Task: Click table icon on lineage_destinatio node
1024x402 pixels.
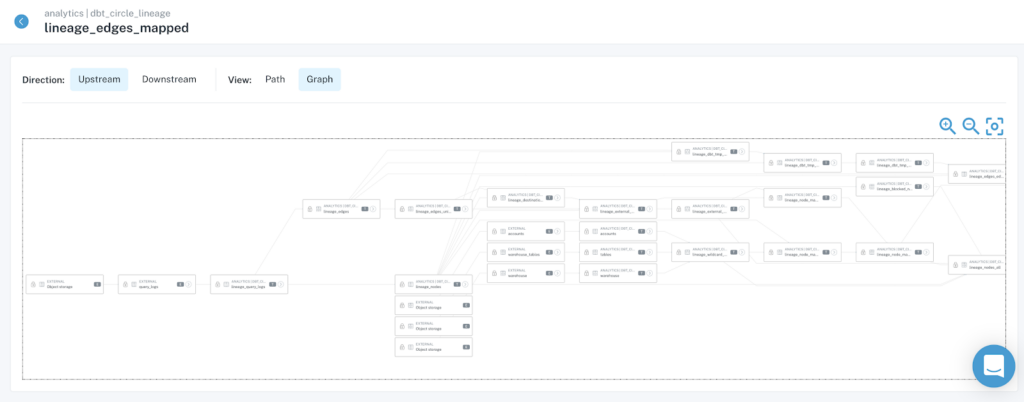Action: pos(502,198)
